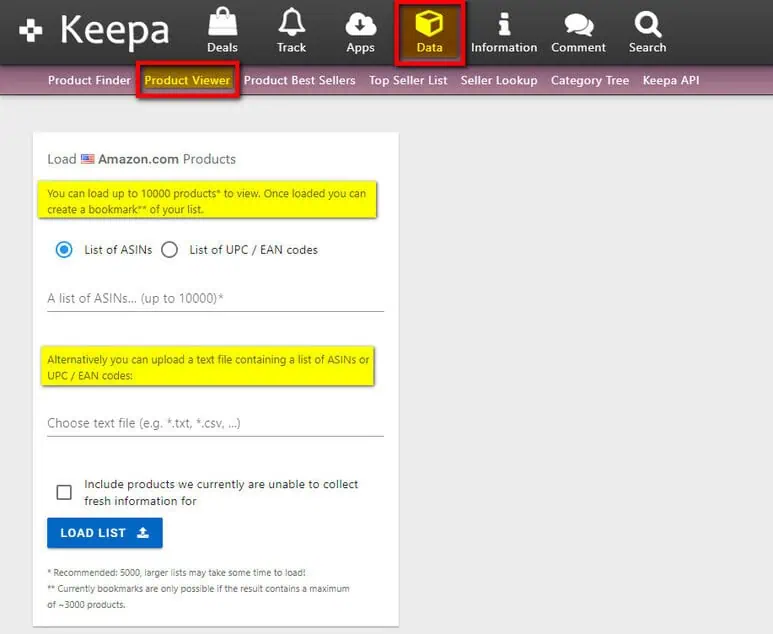
Task: Click the 10000 products notice text
Action: coord(208,200)
